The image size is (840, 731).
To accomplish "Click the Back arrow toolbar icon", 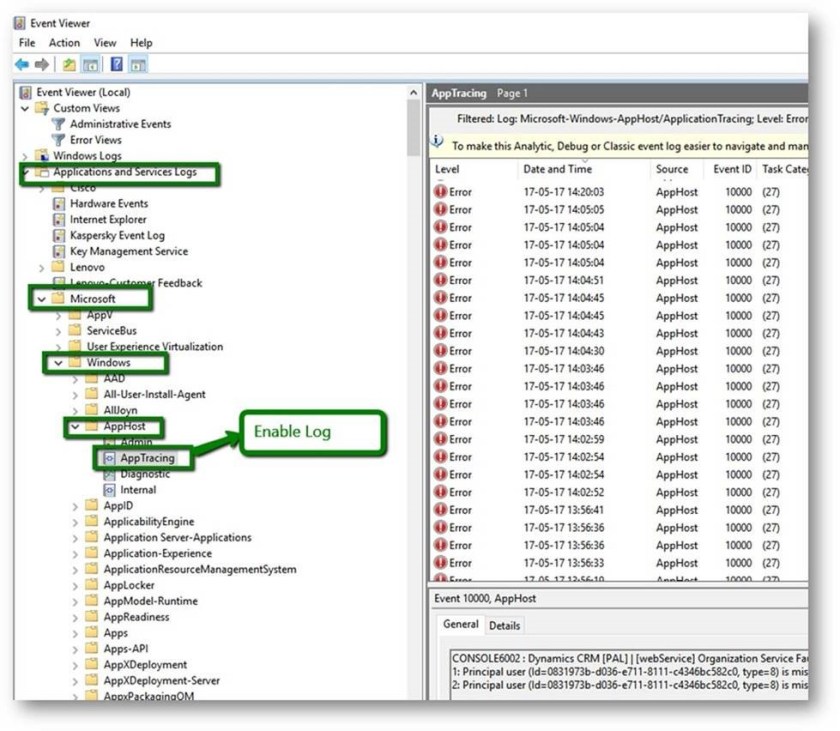I will click(22, 64).
